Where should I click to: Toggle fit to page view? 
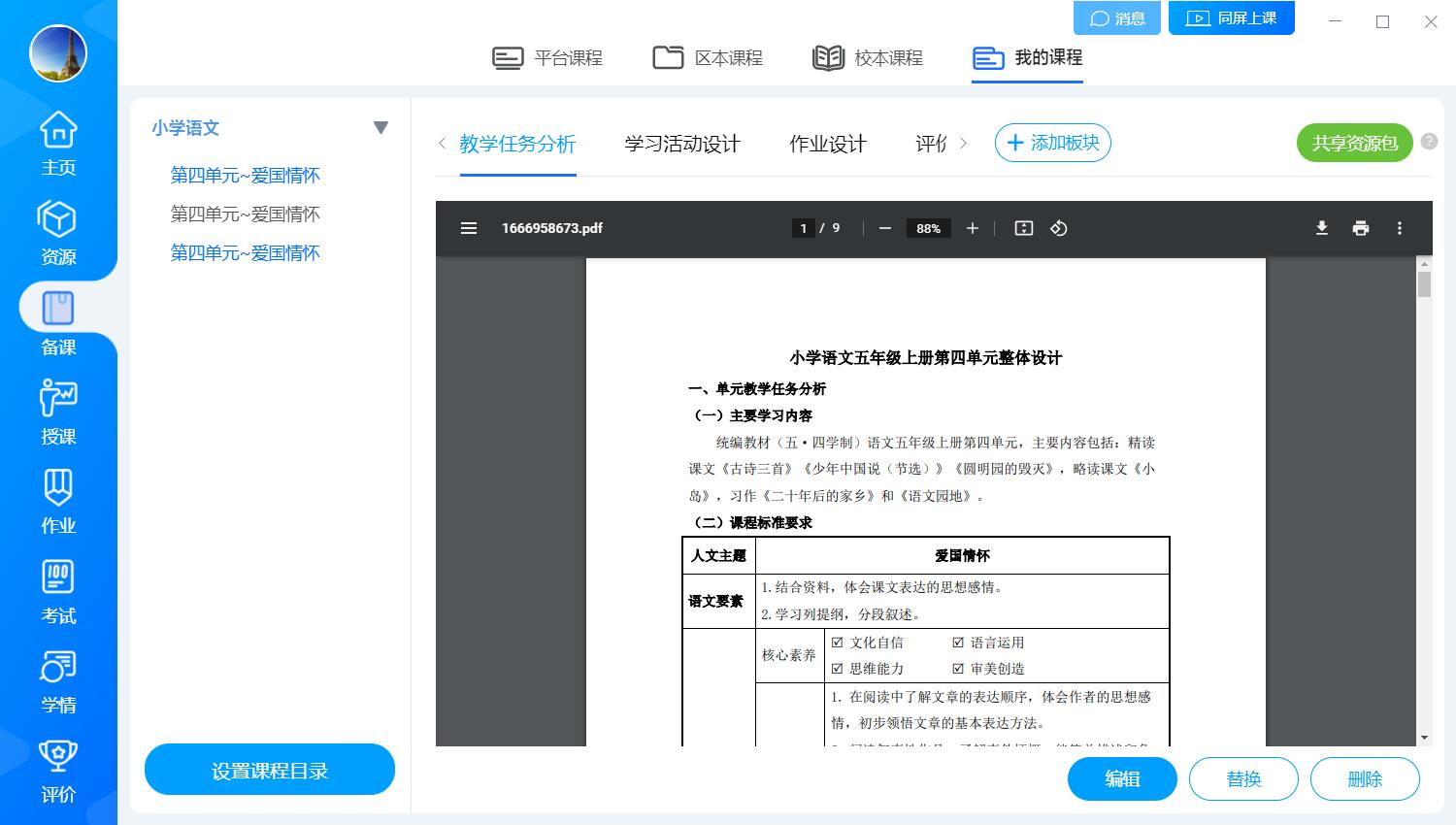pos(1023,228)
